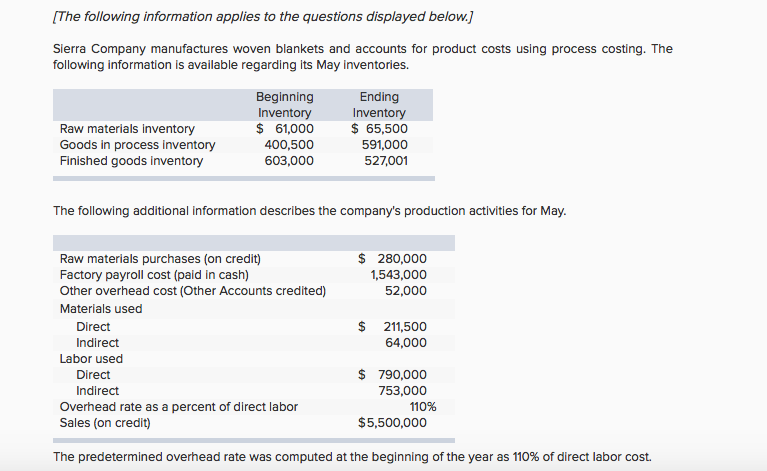Click the $ 211,500 direct materials amount

(x=392, y=327)
